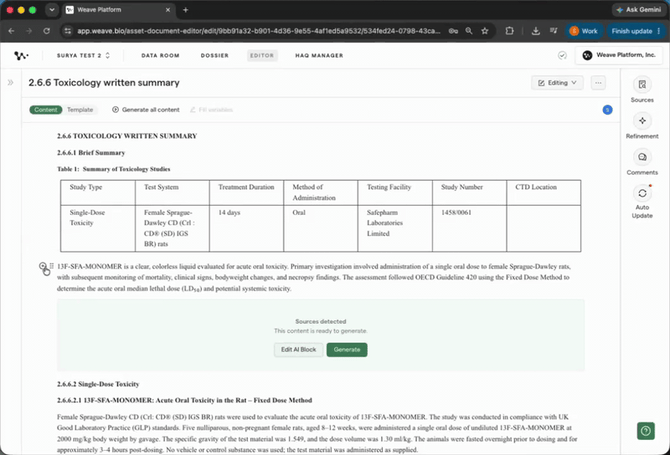670x455 pixels.
Task: Open the three-dots more options menu
Action: 598,83
